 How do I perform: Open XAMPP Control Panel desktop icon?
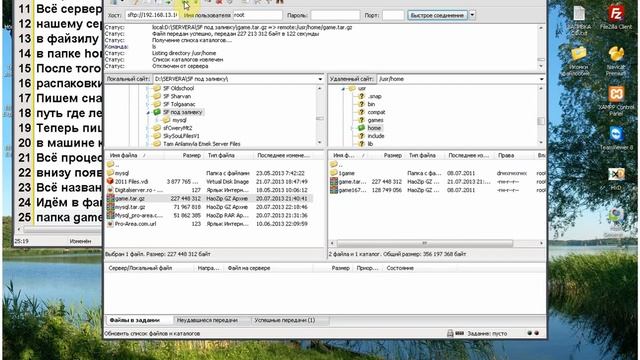click(616, 100)
